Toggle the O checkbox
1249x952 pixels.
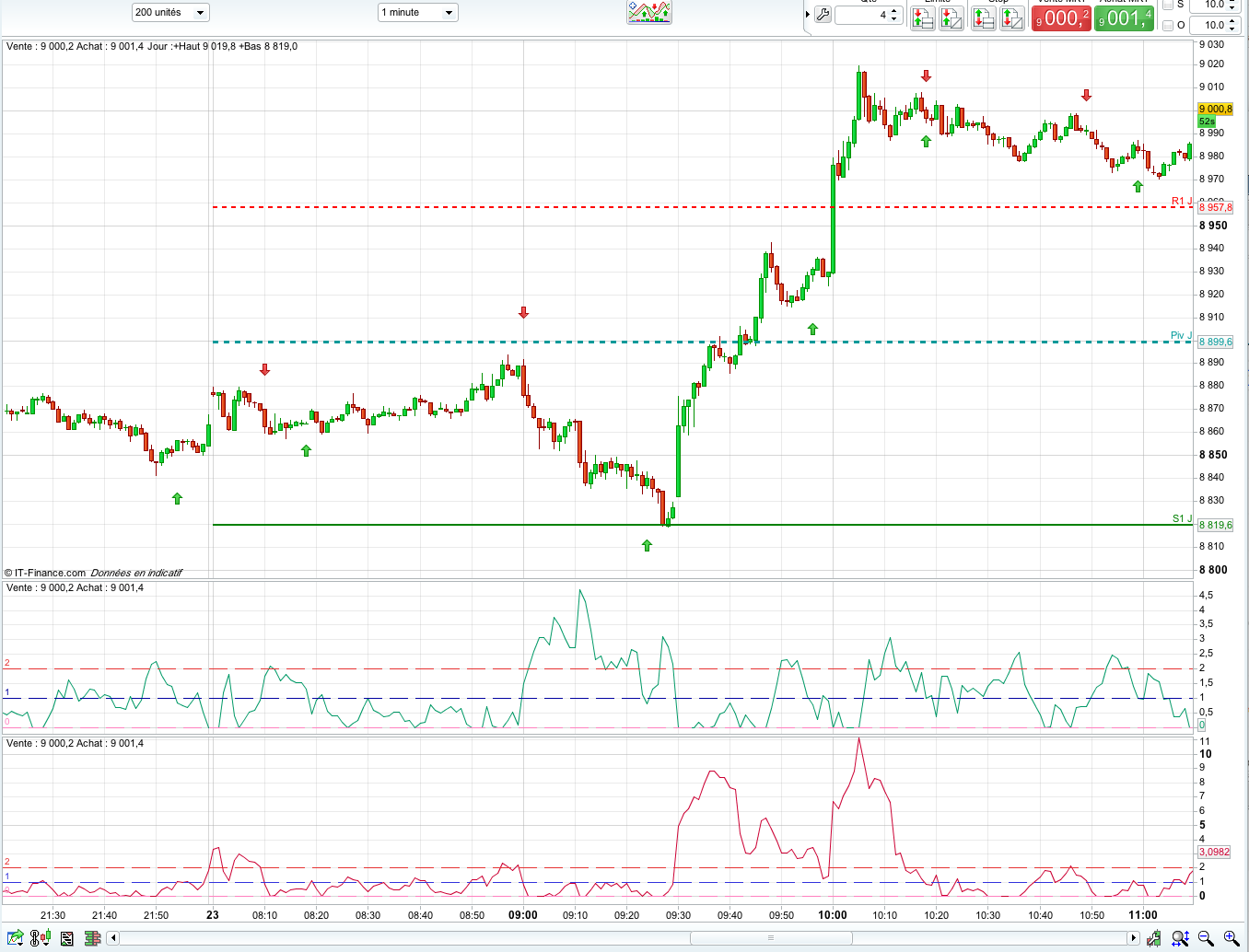point(1168,25)
